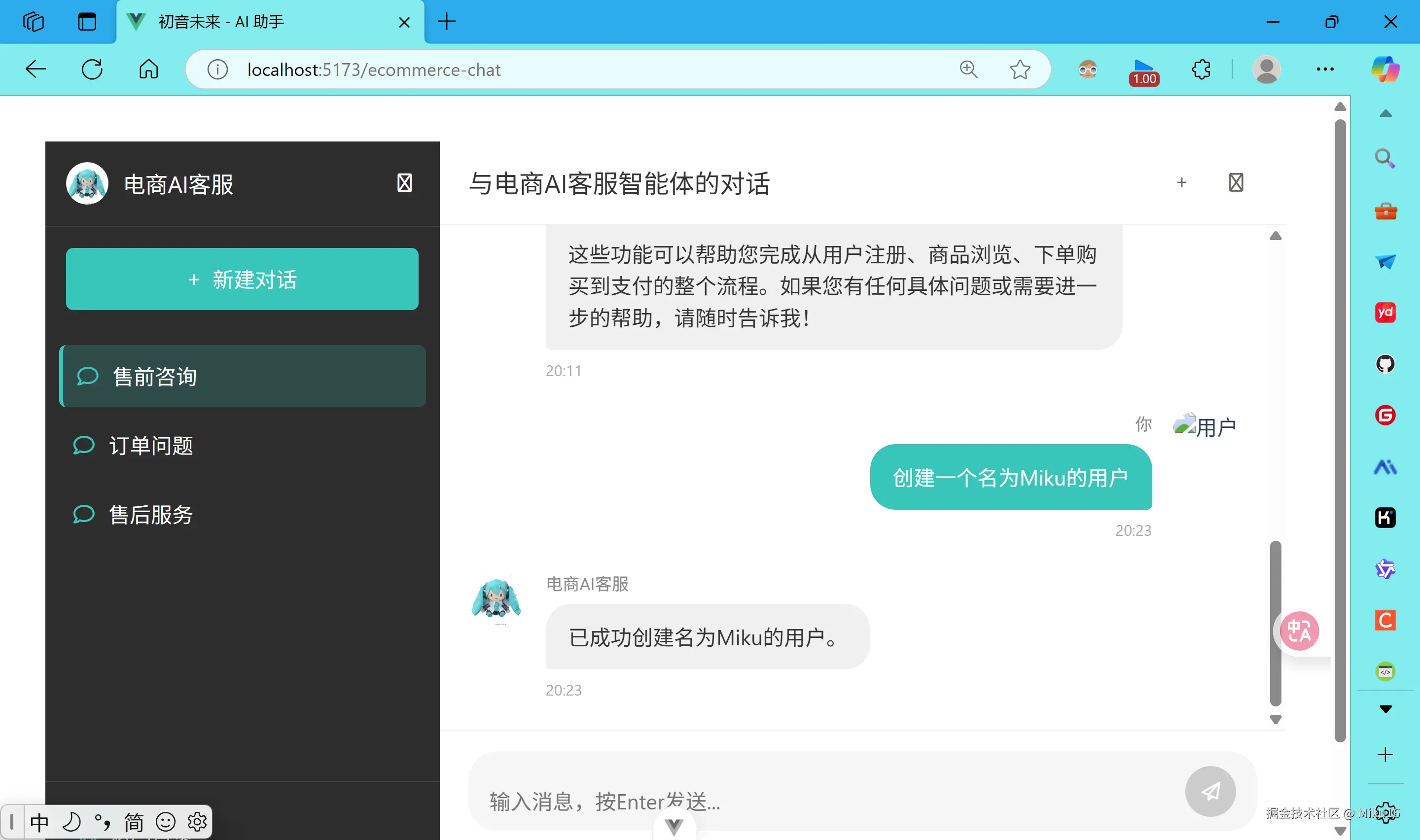Open GitHub from the Edge sidebar

1385,364
